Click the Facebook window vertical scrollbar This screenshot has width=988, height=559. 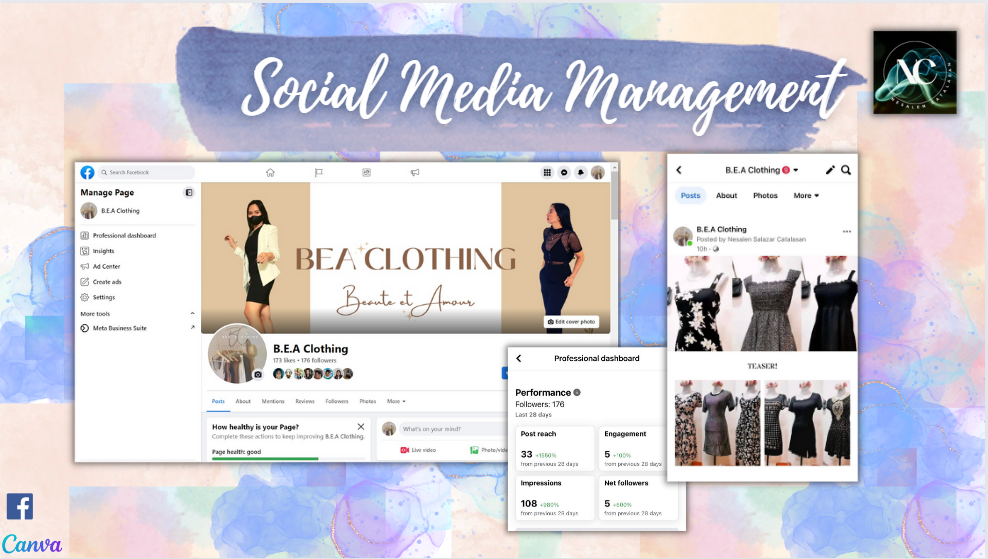[x=614, y=195]
